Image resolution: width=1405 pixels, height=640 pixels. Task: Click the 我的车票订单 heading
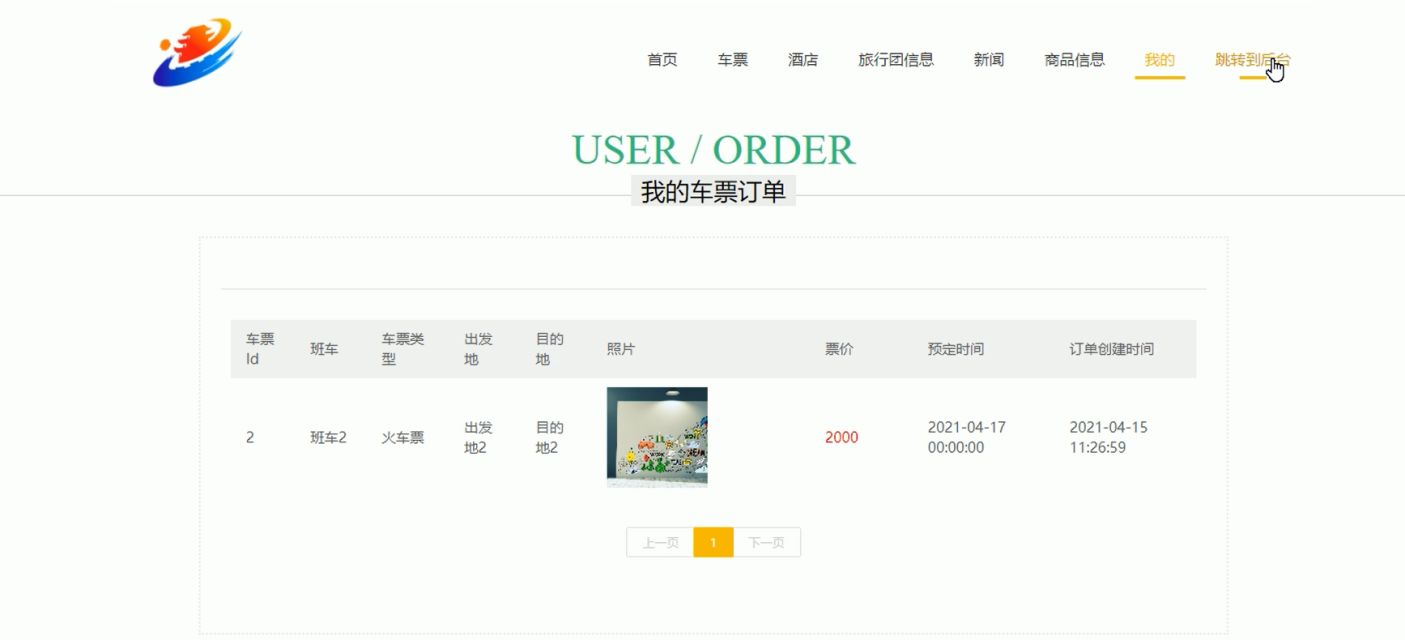click(x=713, y=192)
